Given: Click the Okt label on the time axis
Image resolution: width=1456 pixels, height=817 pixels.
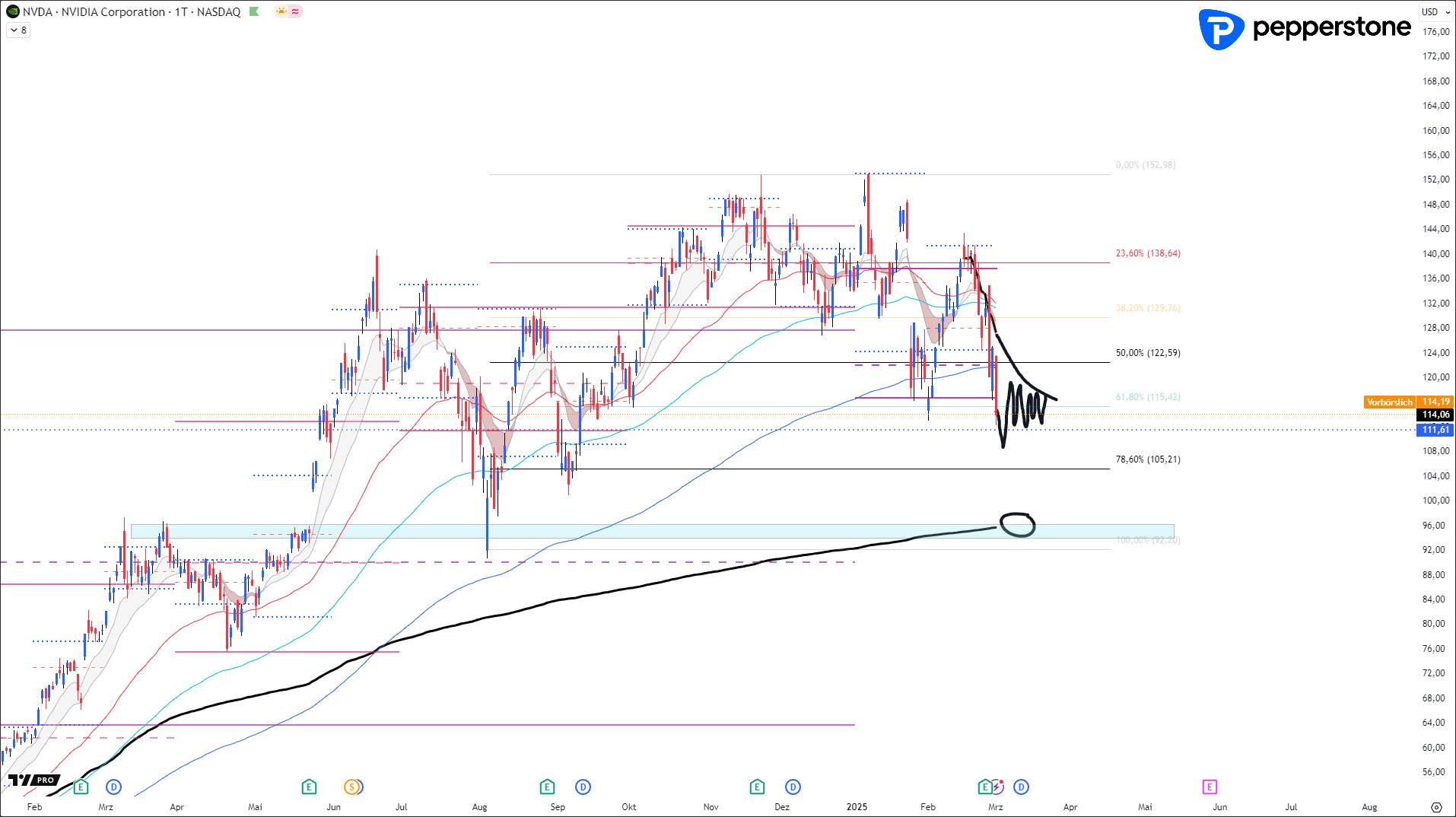Looking at the screenshot, I should [x=629, y=807].
